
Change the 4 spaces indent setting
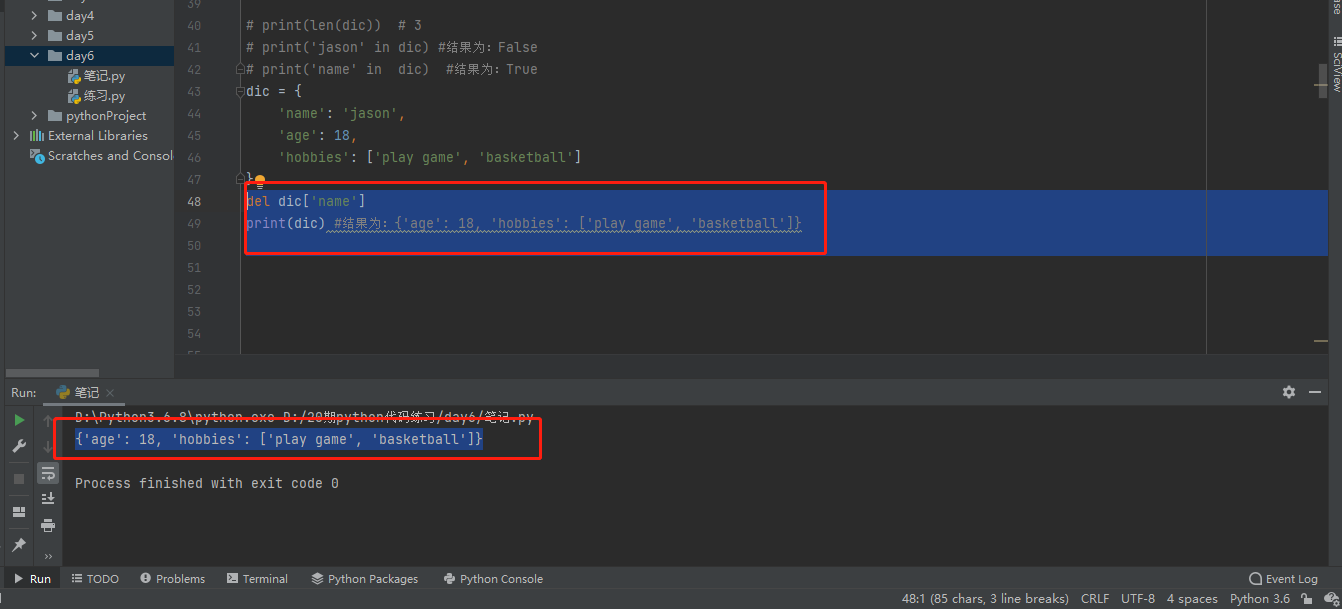pos(1192,598)
